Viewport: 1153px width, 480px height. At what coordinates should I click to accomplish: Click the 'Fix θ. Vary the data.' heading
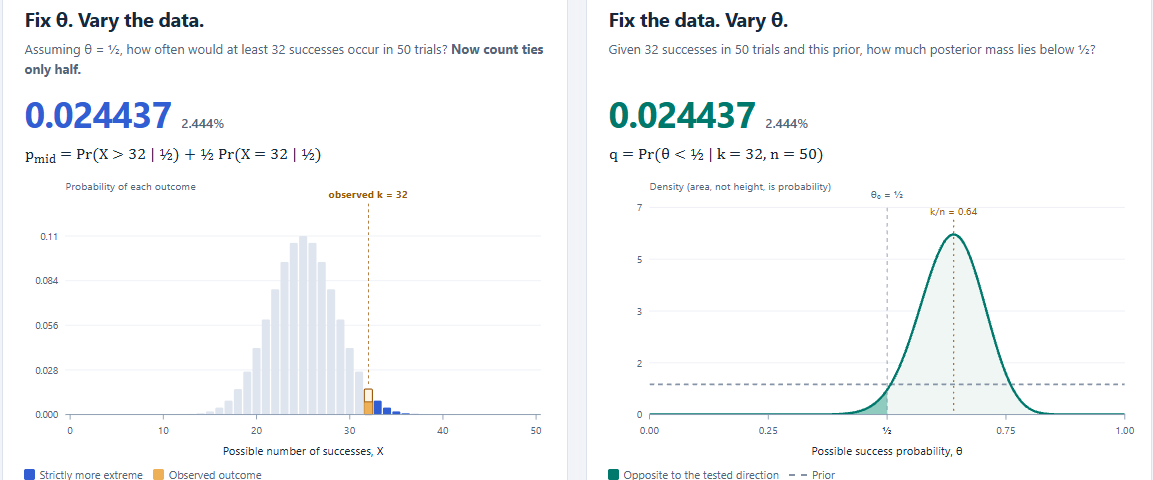pos(115,21)
